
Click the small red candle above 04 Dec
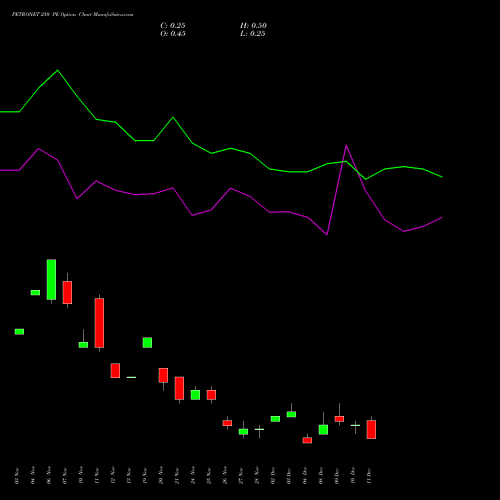(307, 440)
